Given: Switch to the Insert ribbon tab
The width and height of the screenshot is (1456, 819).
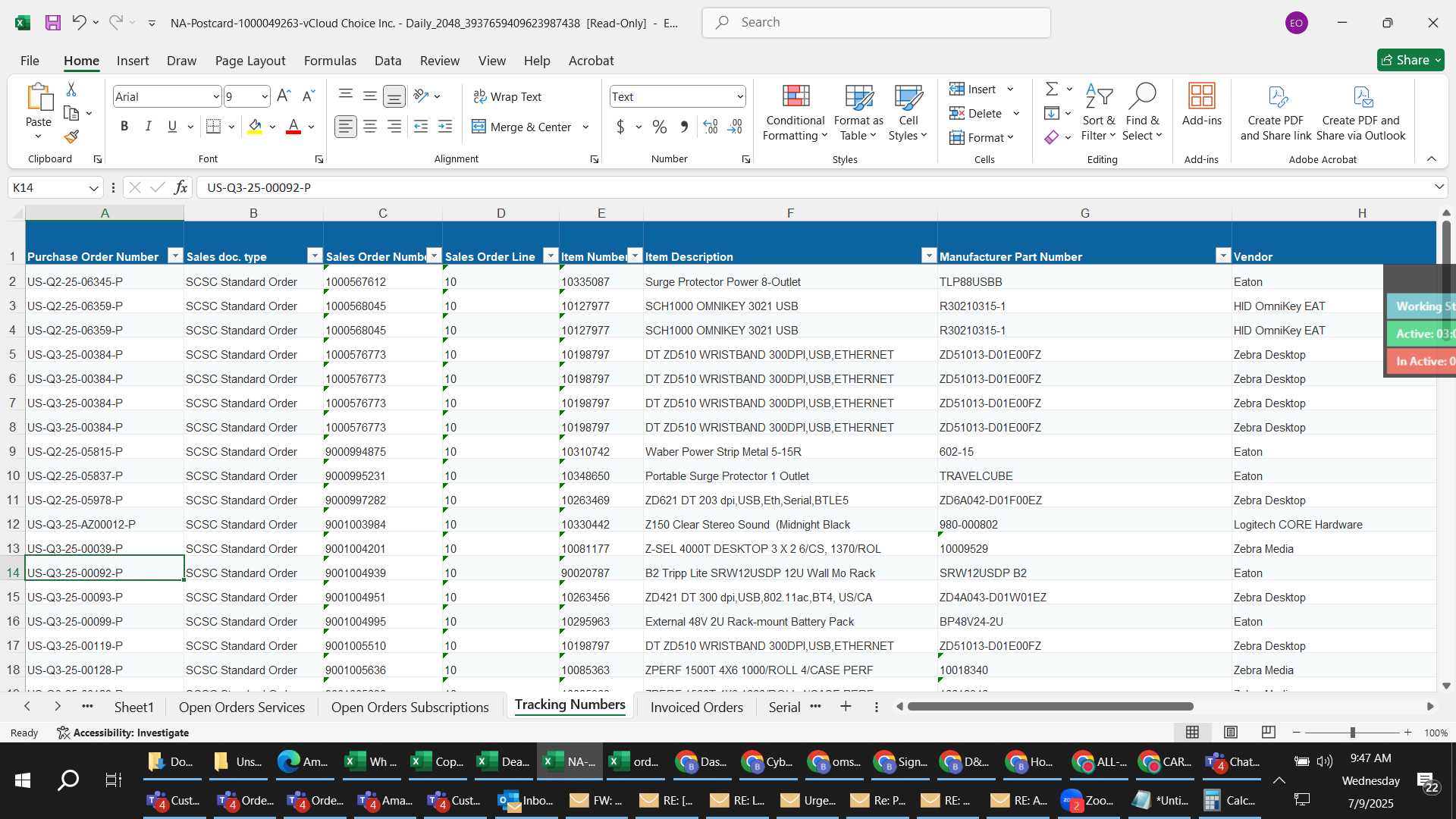Looking at the screenshot, I should click(133, 61).
